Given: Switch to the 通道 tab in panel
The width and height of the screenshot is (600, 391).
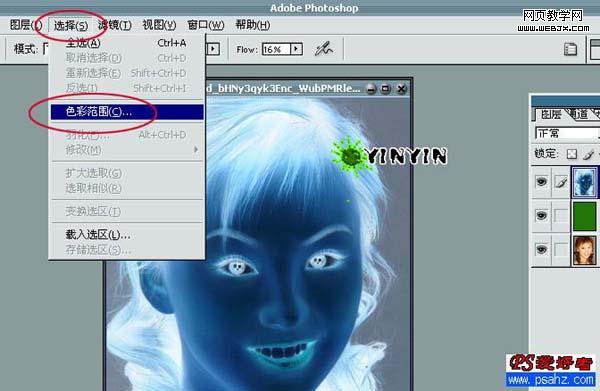Looking at the screenshot, I should pos(578,114).
